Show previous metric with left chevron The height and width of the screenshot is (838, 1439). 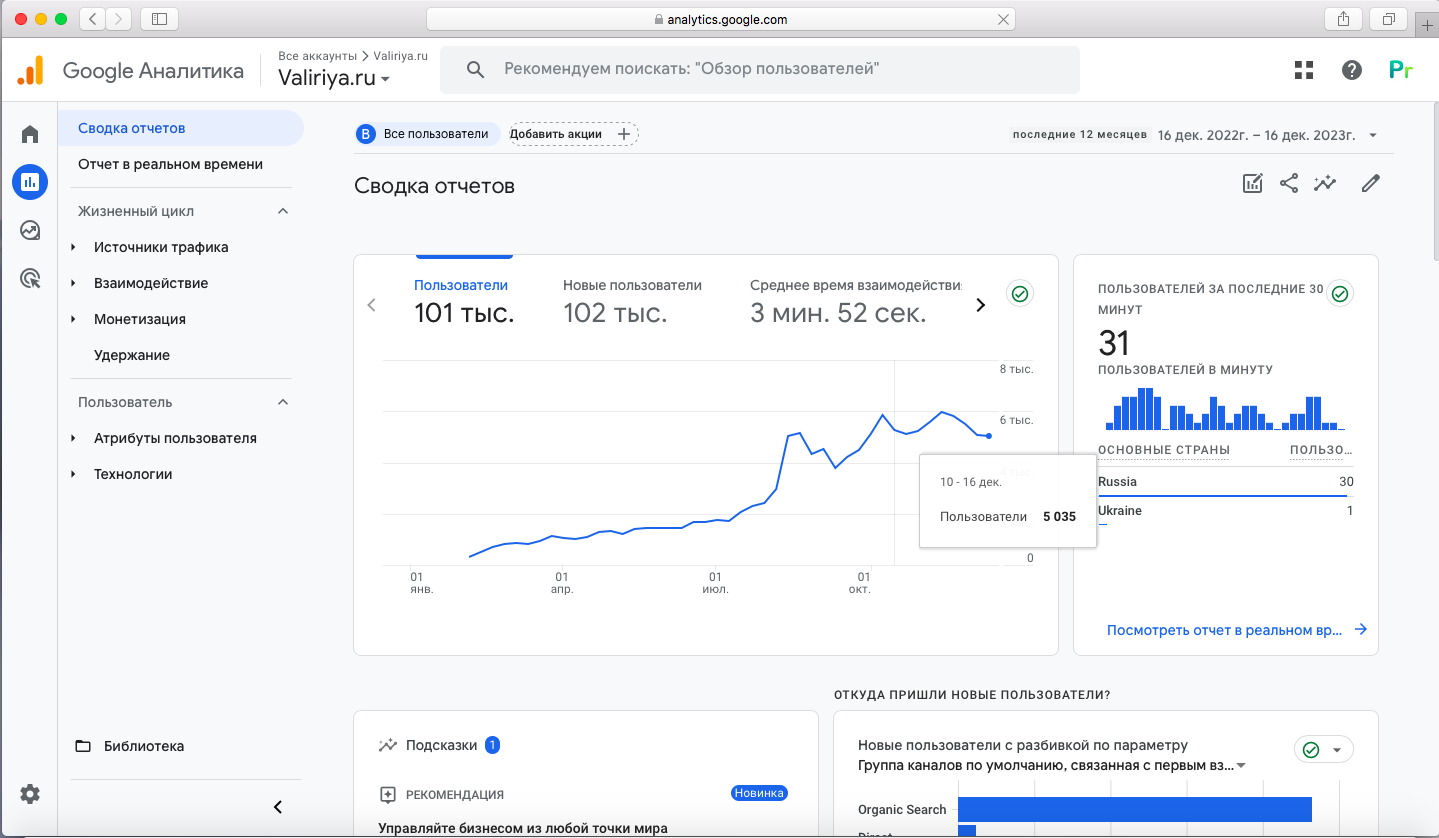372,305
